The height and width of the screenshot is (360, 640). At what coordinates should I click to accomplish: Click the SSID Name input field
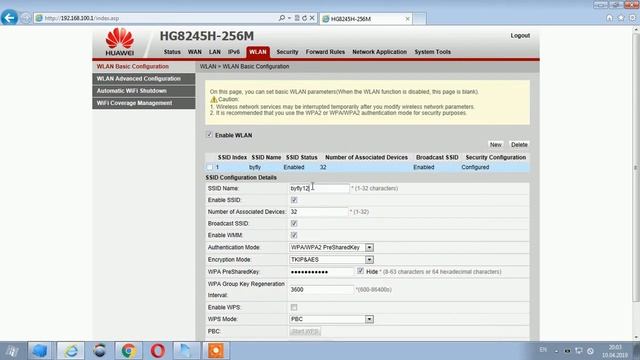(319, 188)
